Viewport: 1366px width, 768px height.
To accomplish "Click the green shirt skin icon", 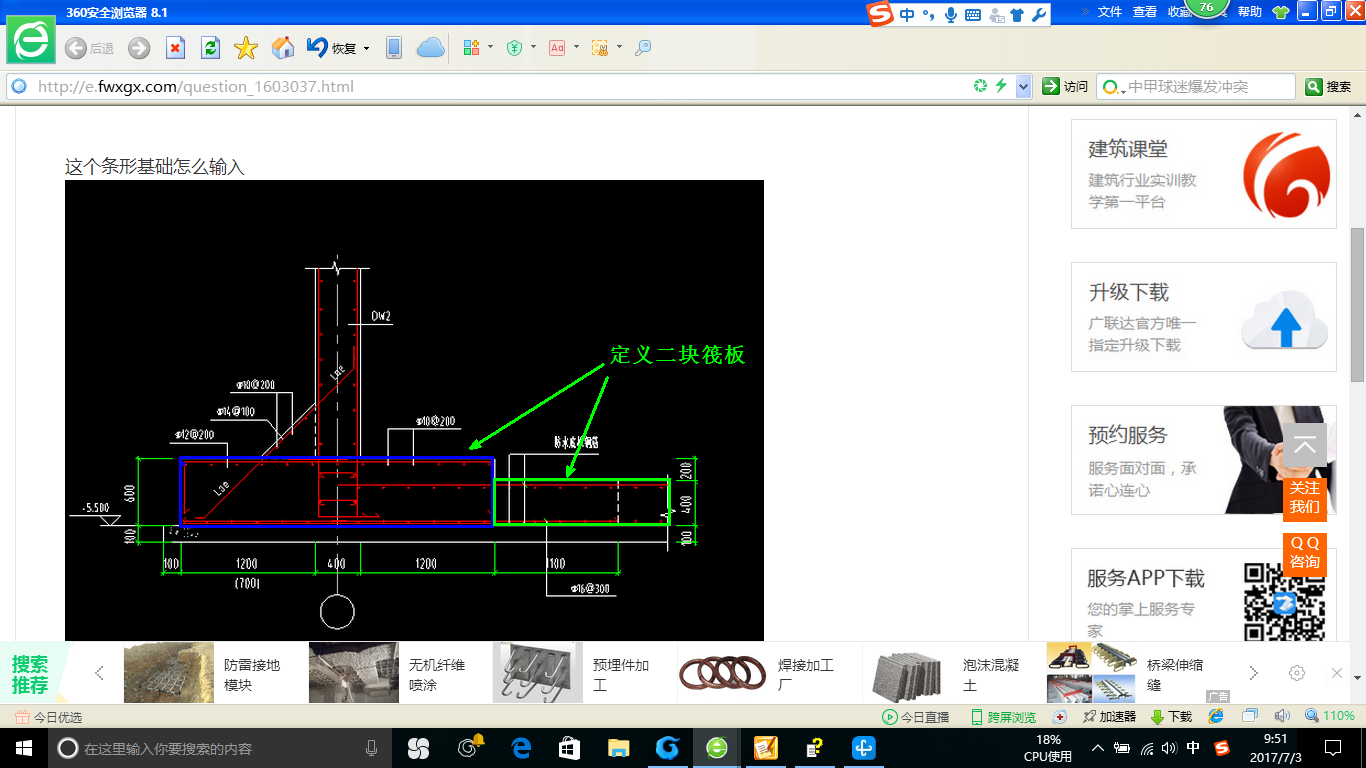I will pos(1280,13).
